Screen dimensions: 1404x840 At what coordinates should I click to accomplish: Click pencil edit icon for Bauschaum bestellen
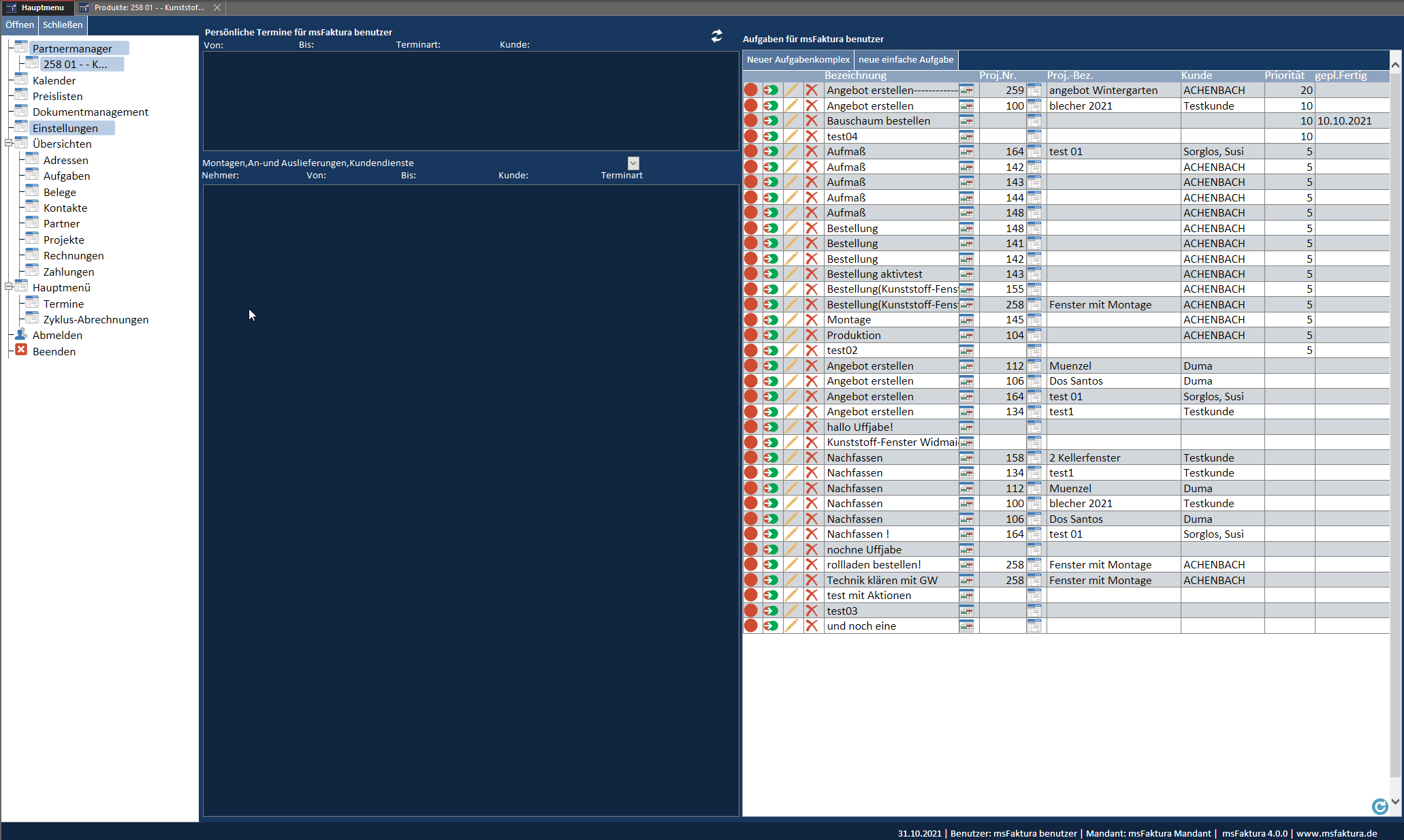[x=791, y=121]
